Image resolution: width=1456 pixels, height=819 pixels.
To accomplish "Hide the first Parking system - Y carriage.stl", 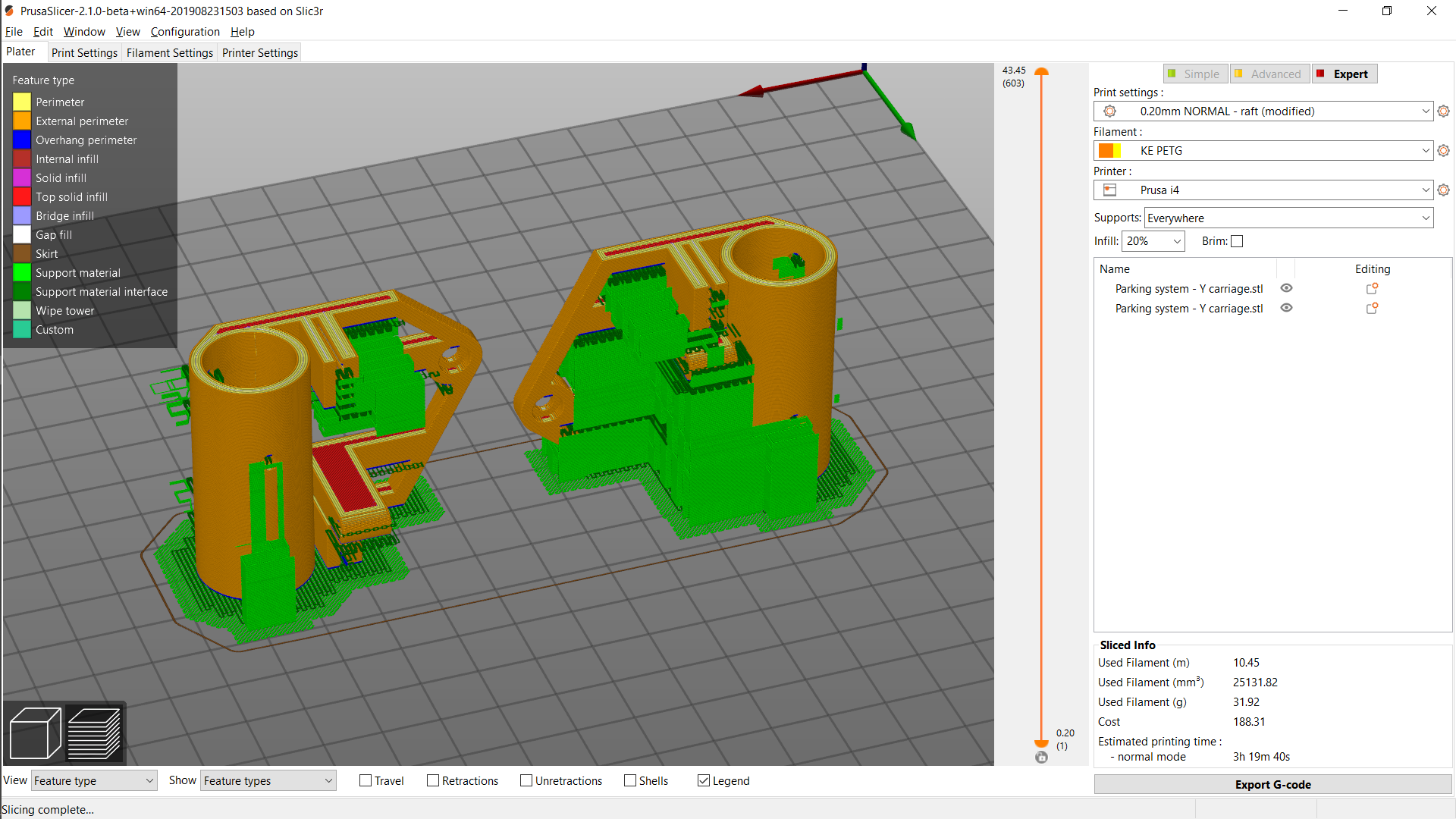I will coord(1286,288).
